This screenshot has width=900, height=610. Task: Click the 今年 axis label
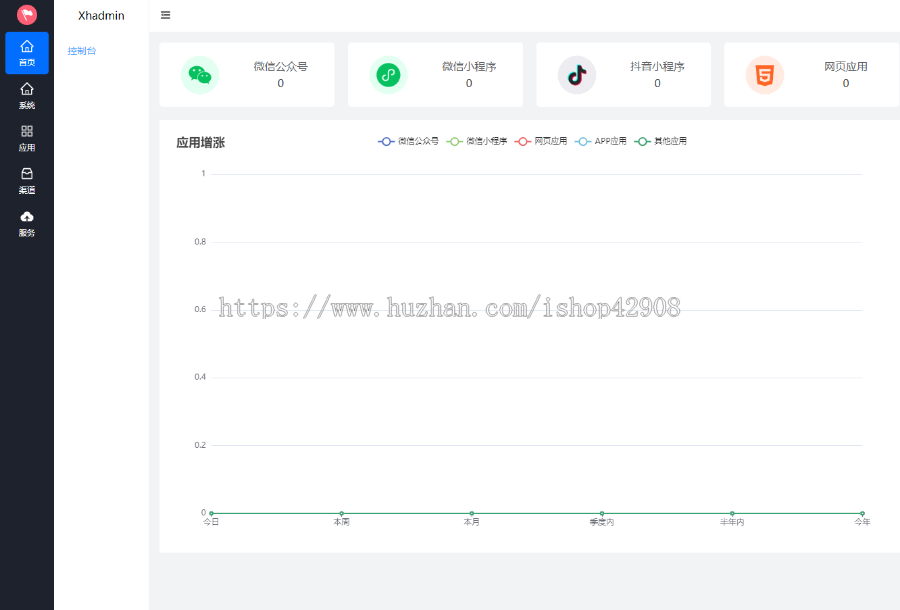pos(862,522)
